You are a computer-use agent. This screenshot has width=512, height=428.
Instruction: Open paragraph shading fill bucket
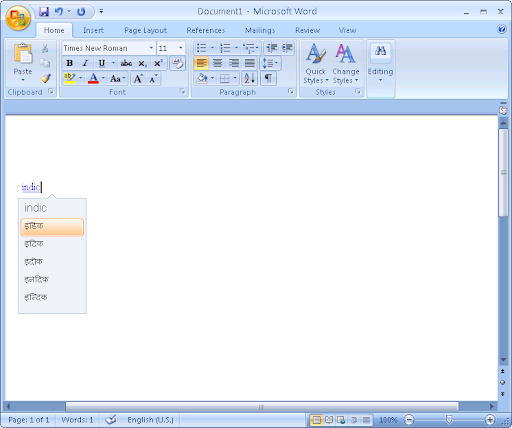pos(202,79)
